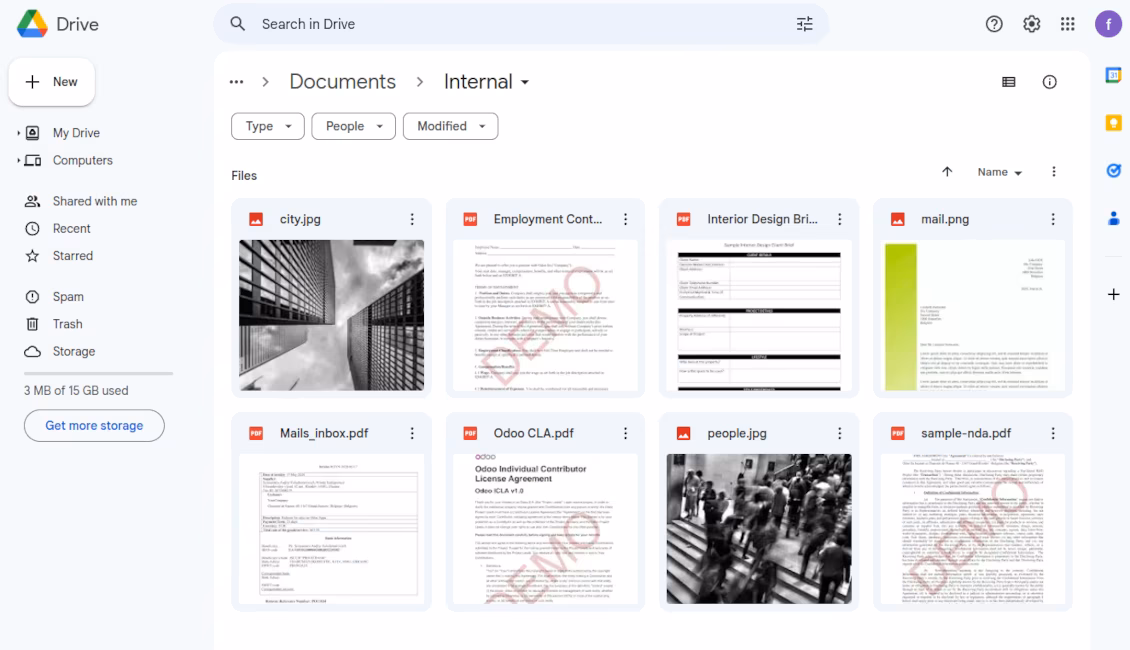
Task: Open Shared with me
Action: [94, 201]
